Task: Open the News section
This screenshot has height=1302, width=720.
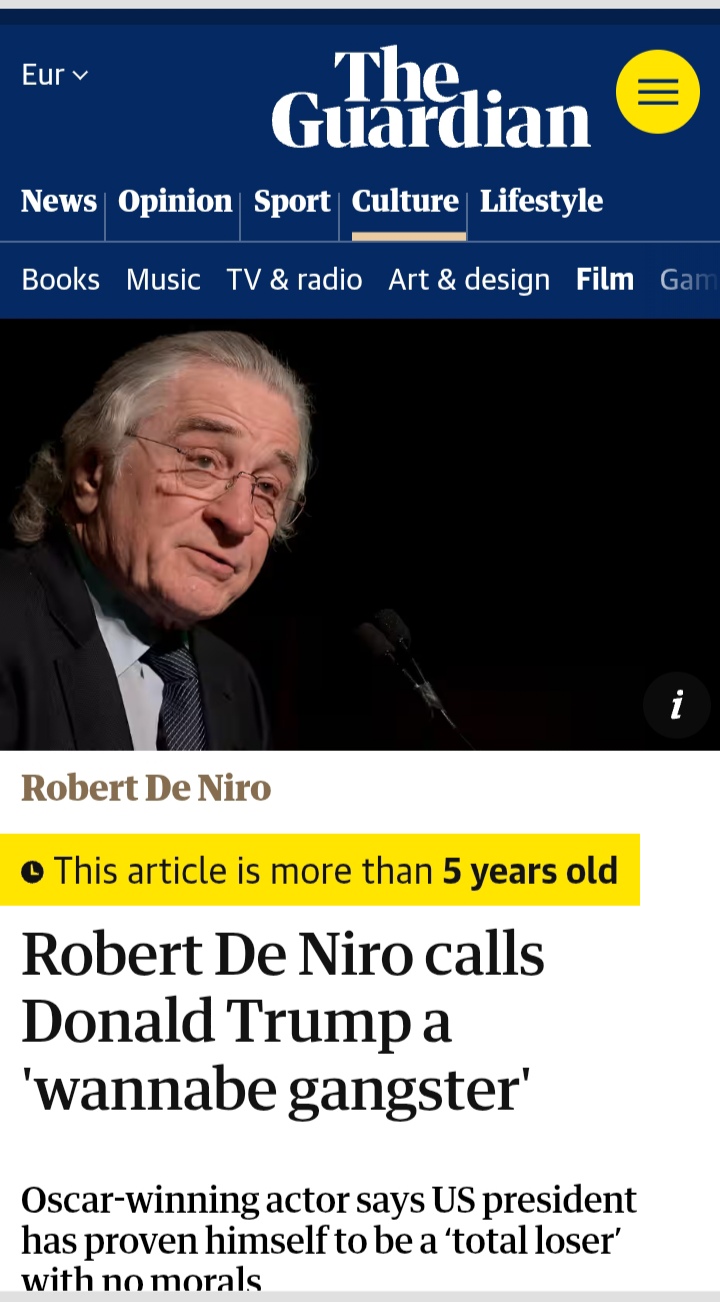Action: pos(59,201)
